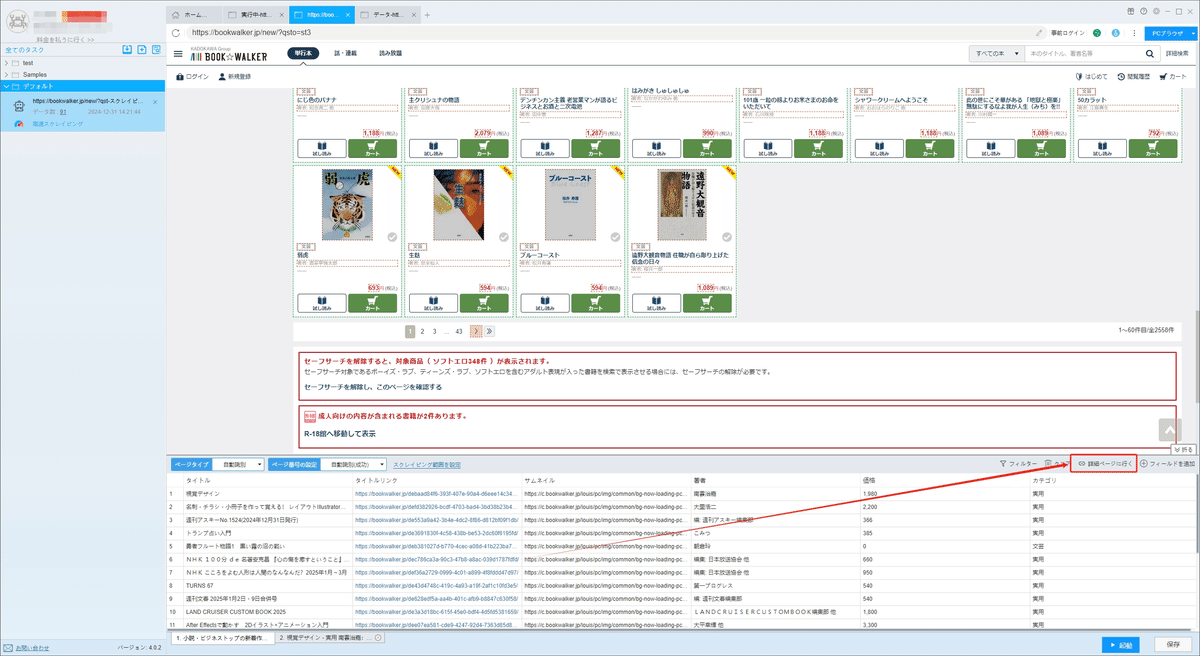Click the 料金を払うに行く link

point(64,39)
